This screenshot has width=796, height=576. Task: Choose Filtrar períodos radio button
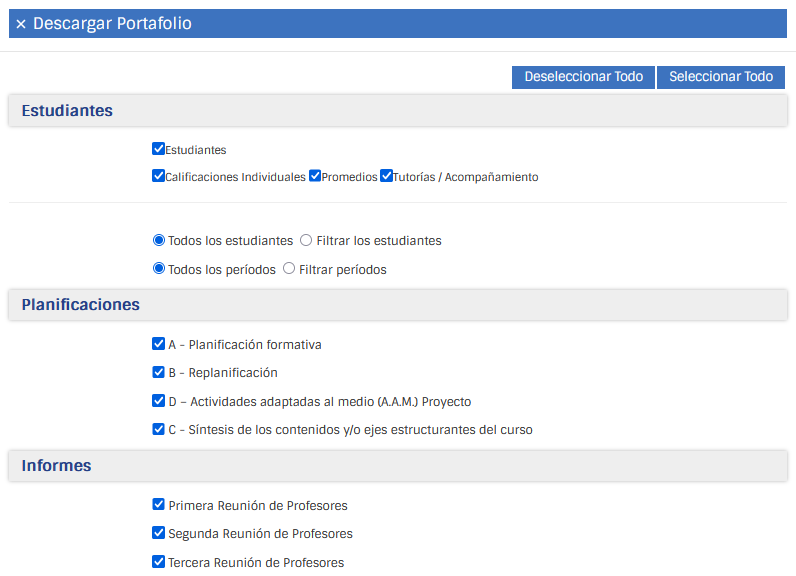(289, 268)
